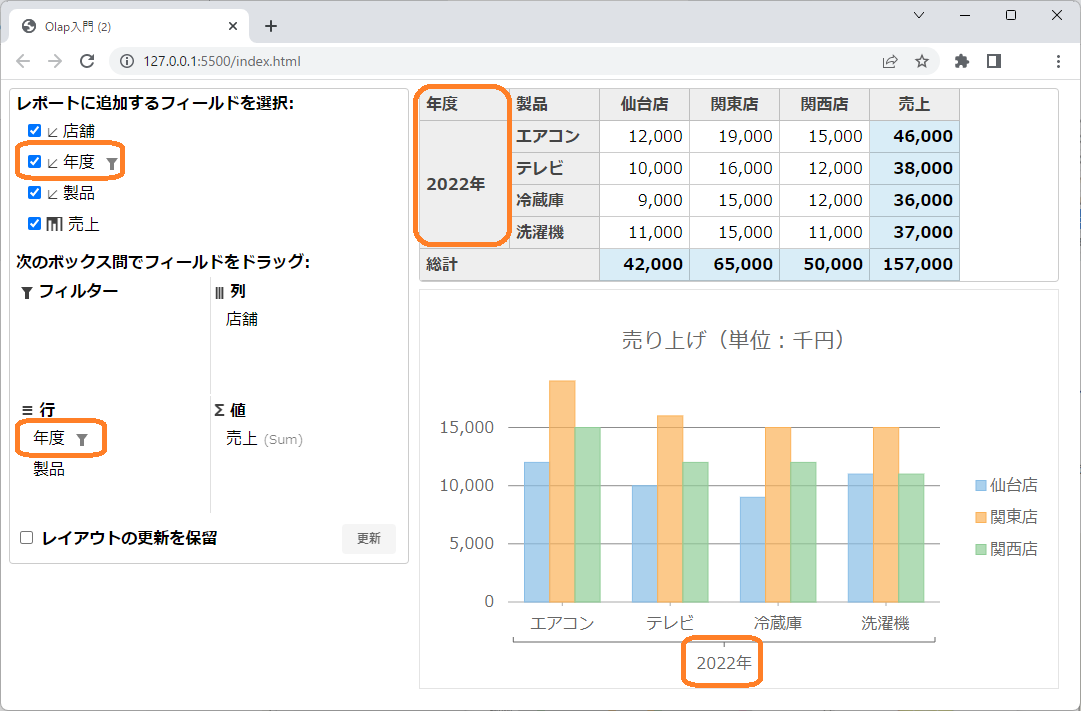The width and height of the screenshot is (1081, 711).
Task: Select the 157,000 grand total cell
Action: (914, 265)
